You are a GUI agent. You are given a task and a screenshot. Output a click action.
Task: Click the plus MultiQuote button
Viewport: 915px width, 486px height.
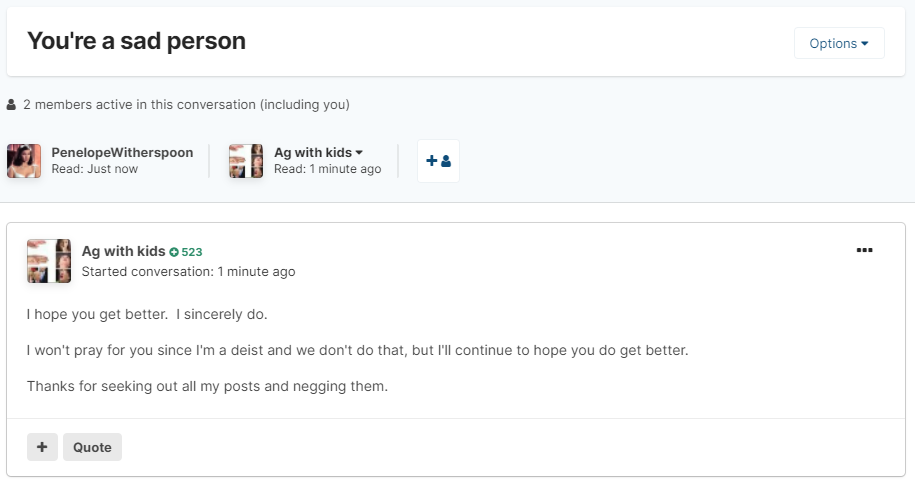point(42,447)
